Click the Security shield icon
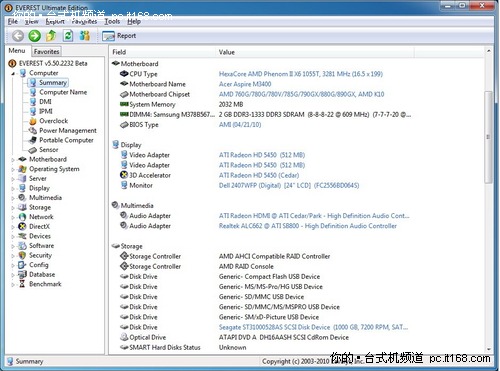 point(22,255)
